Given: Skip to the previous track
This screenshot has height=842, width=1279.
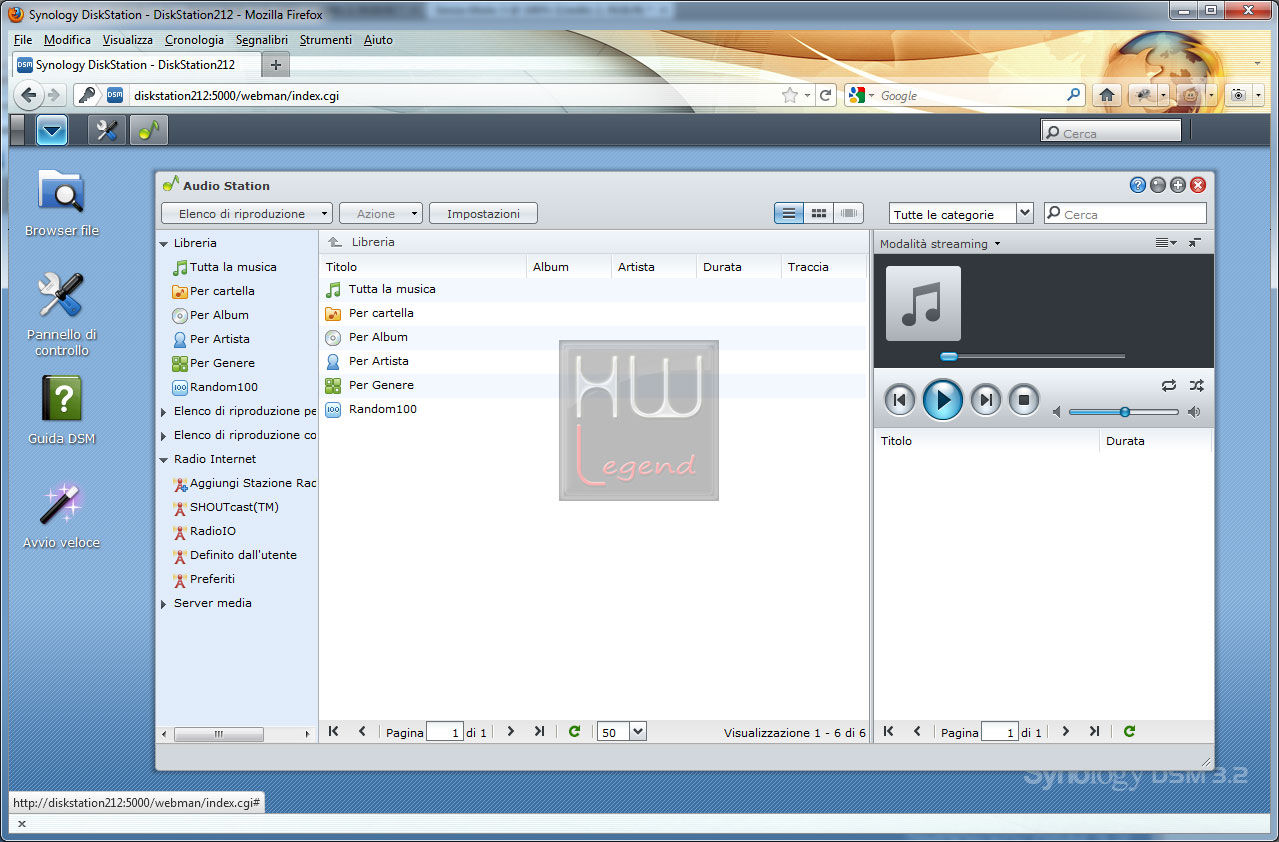Looking at the screenshot, I should click(x=900, y=400).
